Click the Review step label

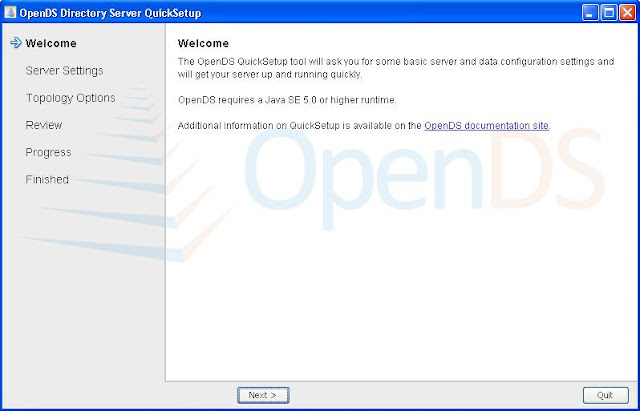[44, 125]
